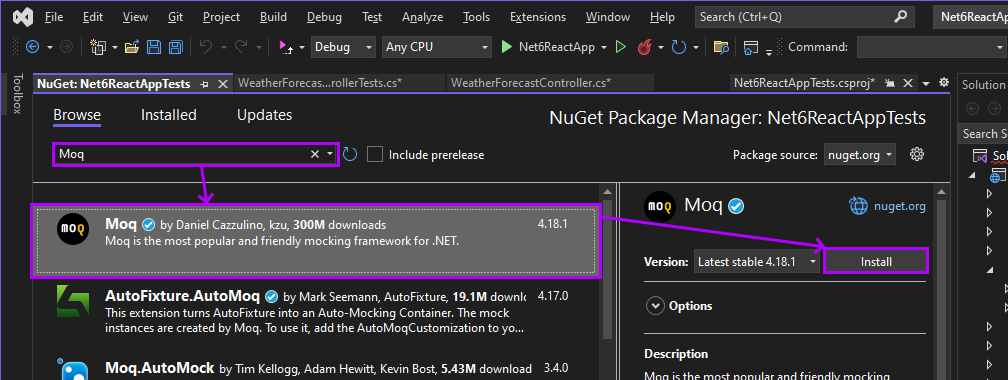The height and width of the screenshot is (380, 1008).
Task: Open the File menu
Action: point(54,17)
